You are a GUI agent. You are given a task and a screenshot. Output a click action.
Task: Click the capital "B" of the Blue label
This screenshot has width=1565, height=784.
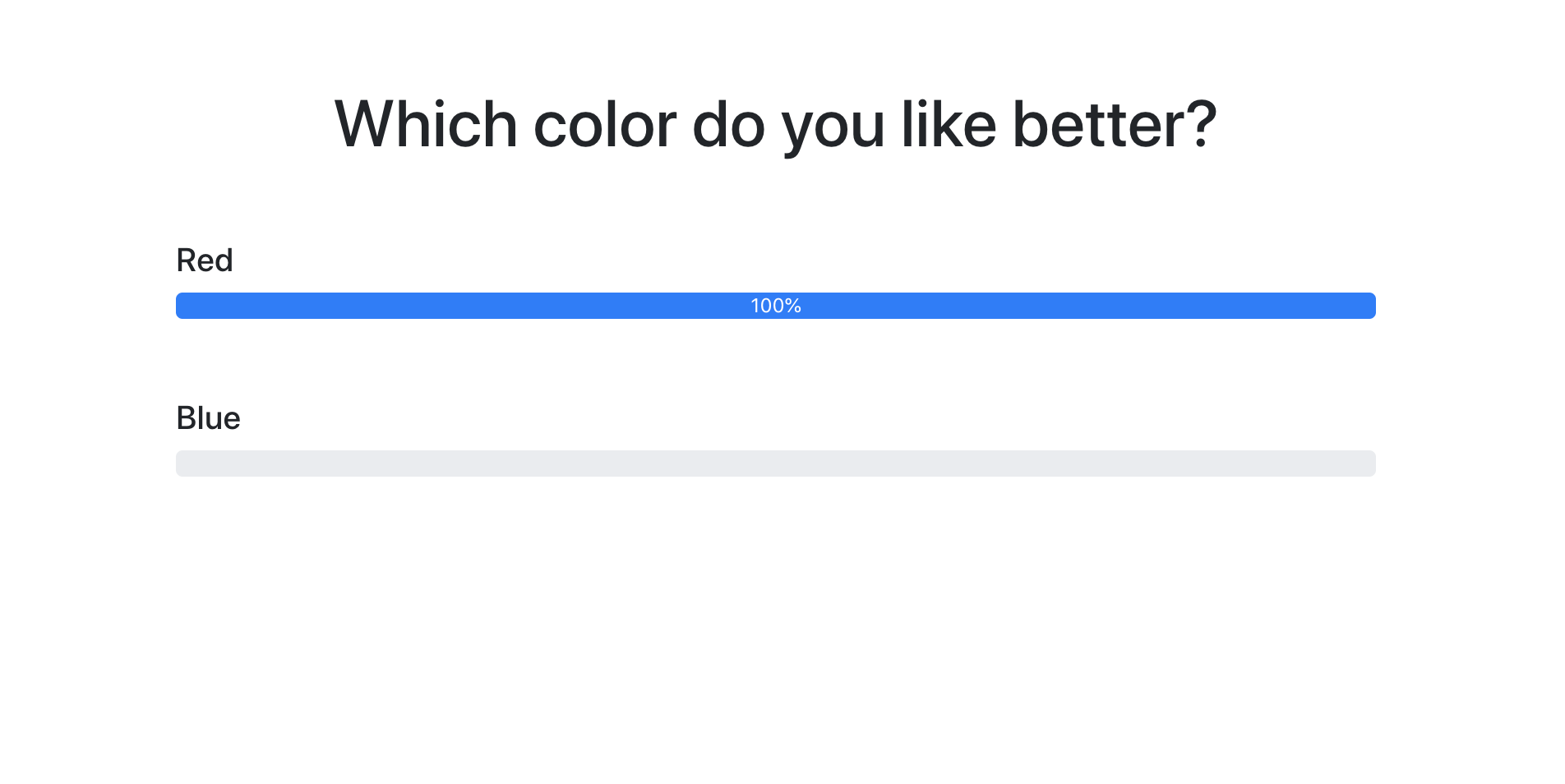[187, 418]
